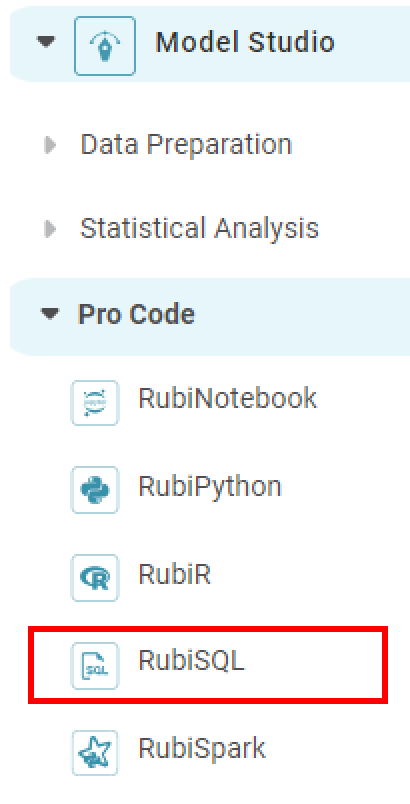410x804 pixels.
Task: Click the RubiSpark text label
Action: tap(202, 750)
